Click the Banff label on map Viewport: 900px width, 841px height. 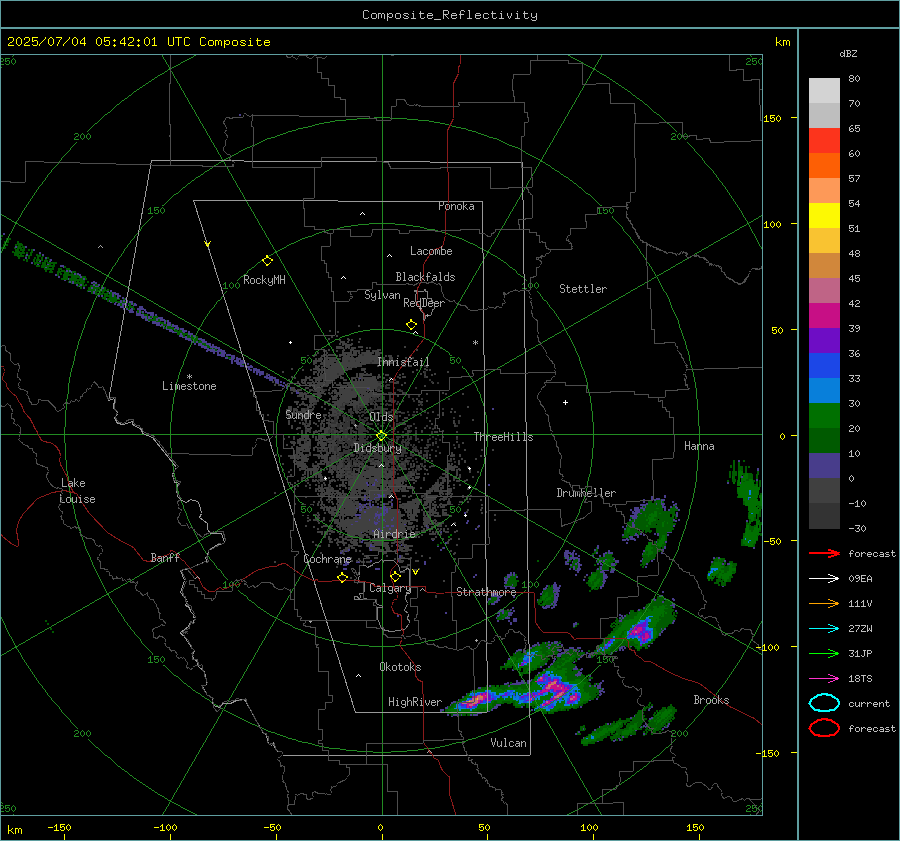pyautogui.click(x=165, y=558)
